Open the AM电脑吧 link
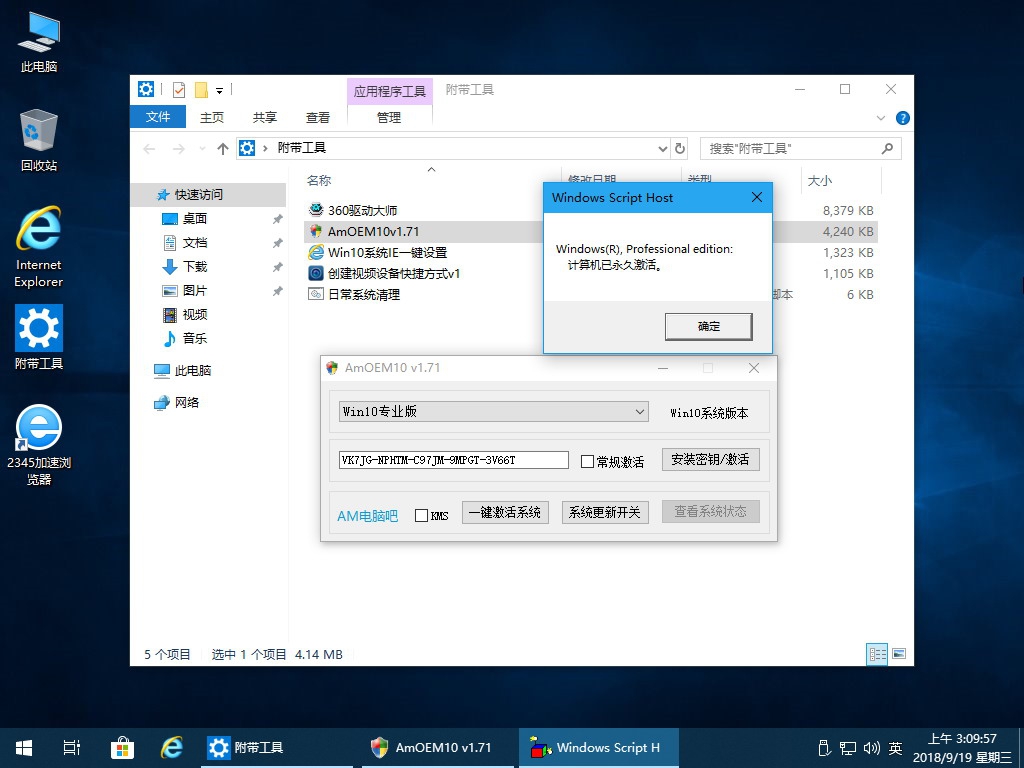 (x=368, y=516)
